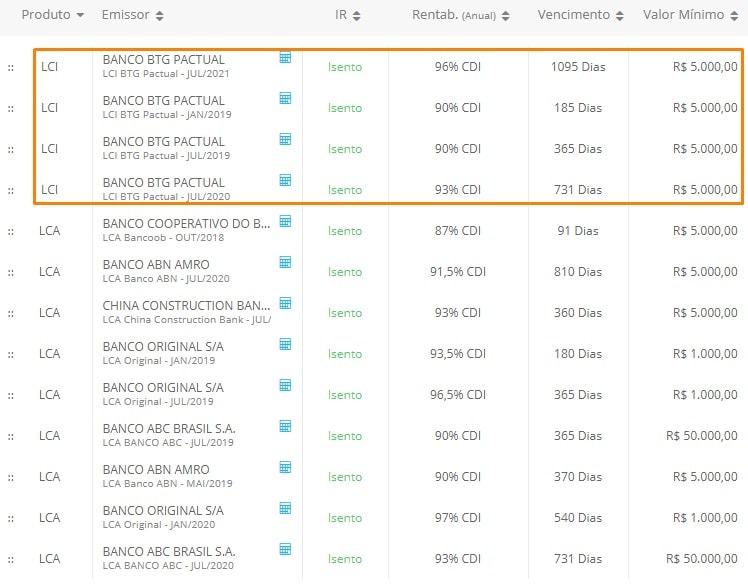Sort table by Valor Mínimo header

click(x=691, y=15)
